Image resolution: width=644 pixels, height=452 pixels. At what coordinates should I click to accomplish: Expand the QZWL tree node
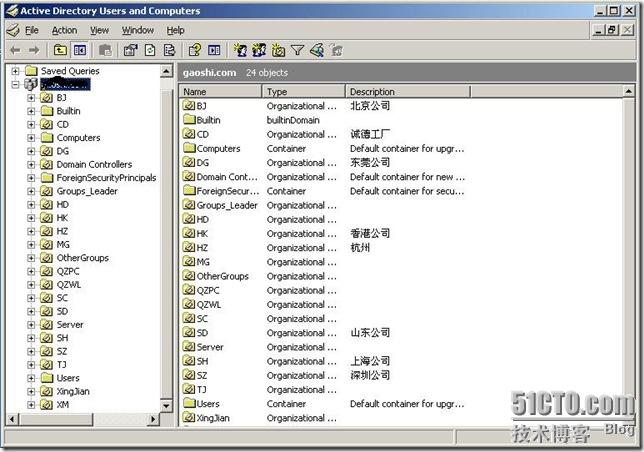pos(31,285)
